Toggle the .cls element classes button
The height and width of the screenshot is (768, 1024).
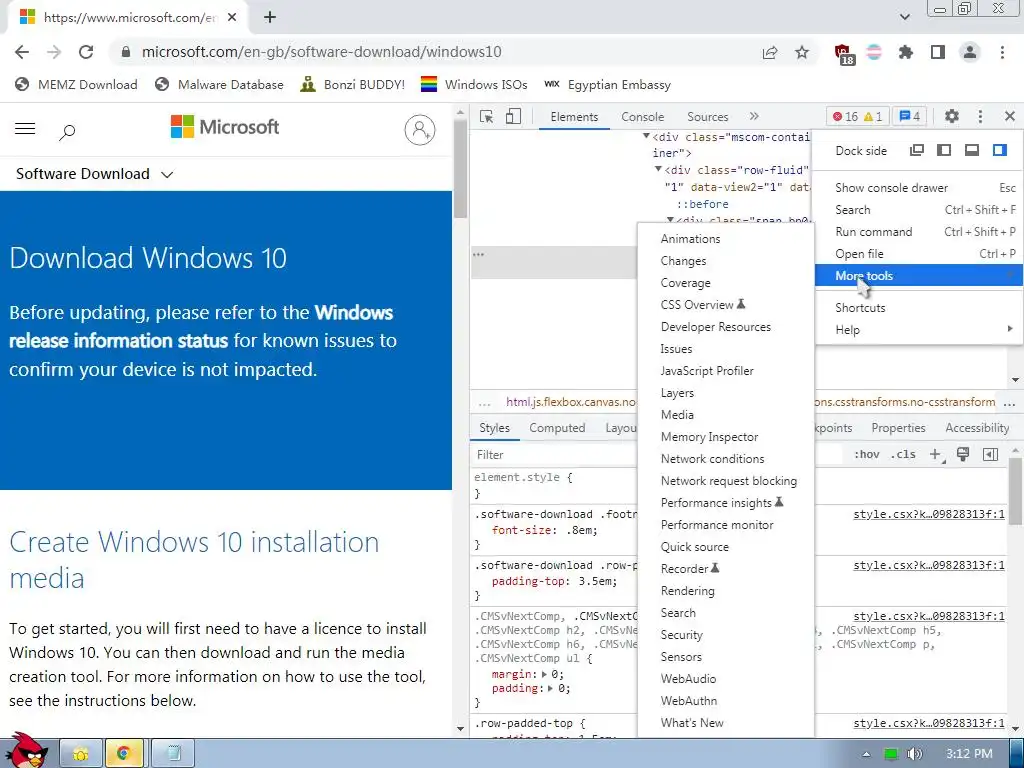point(903,455)
